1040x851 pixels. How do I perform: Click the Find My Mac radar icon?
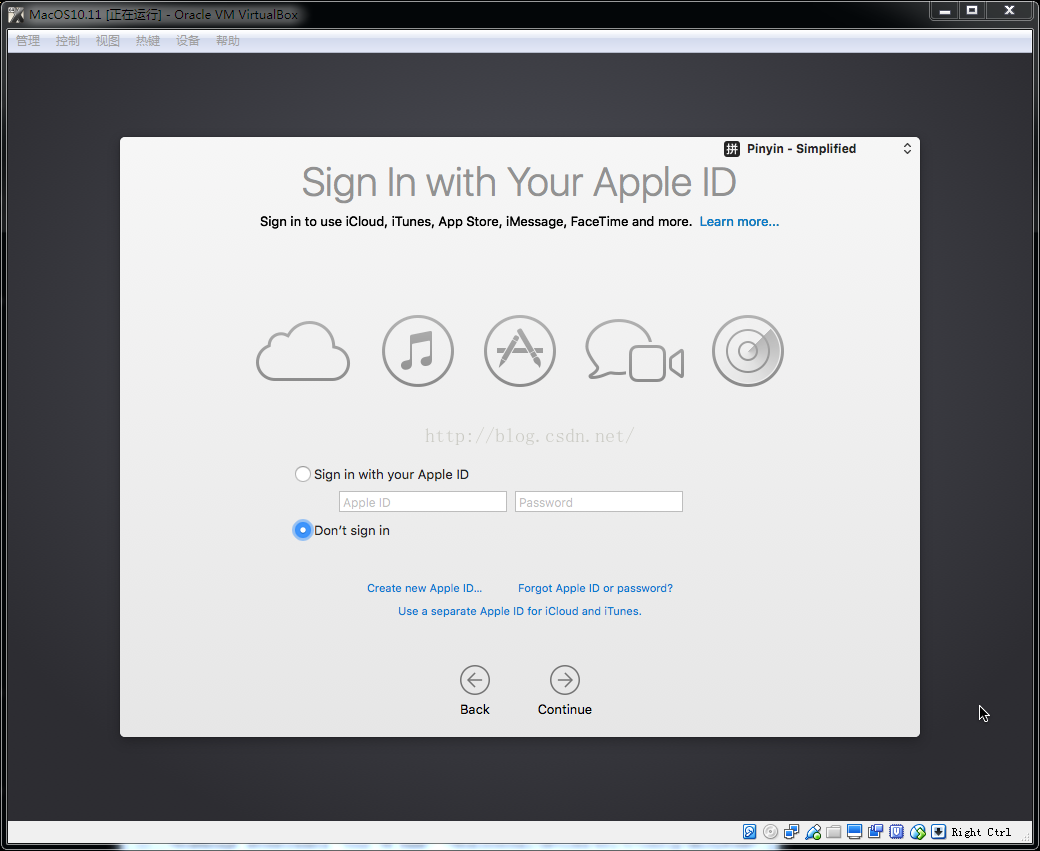[x=748, y=351]
